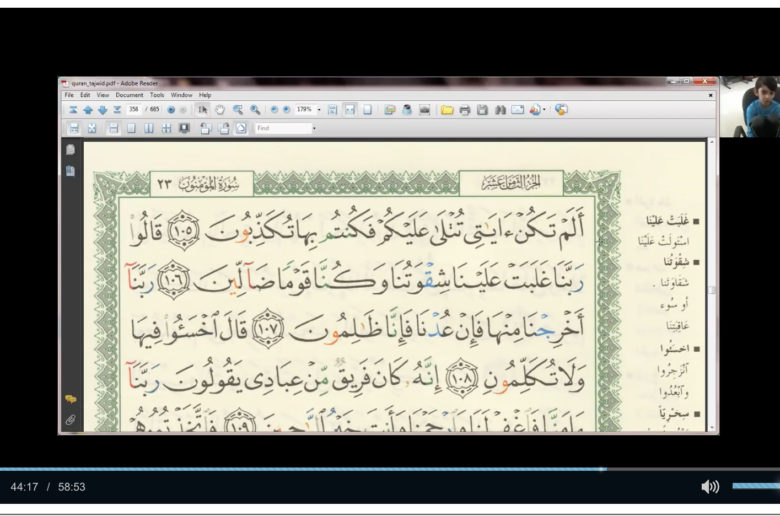Click the Find text field

pos(283,128)
